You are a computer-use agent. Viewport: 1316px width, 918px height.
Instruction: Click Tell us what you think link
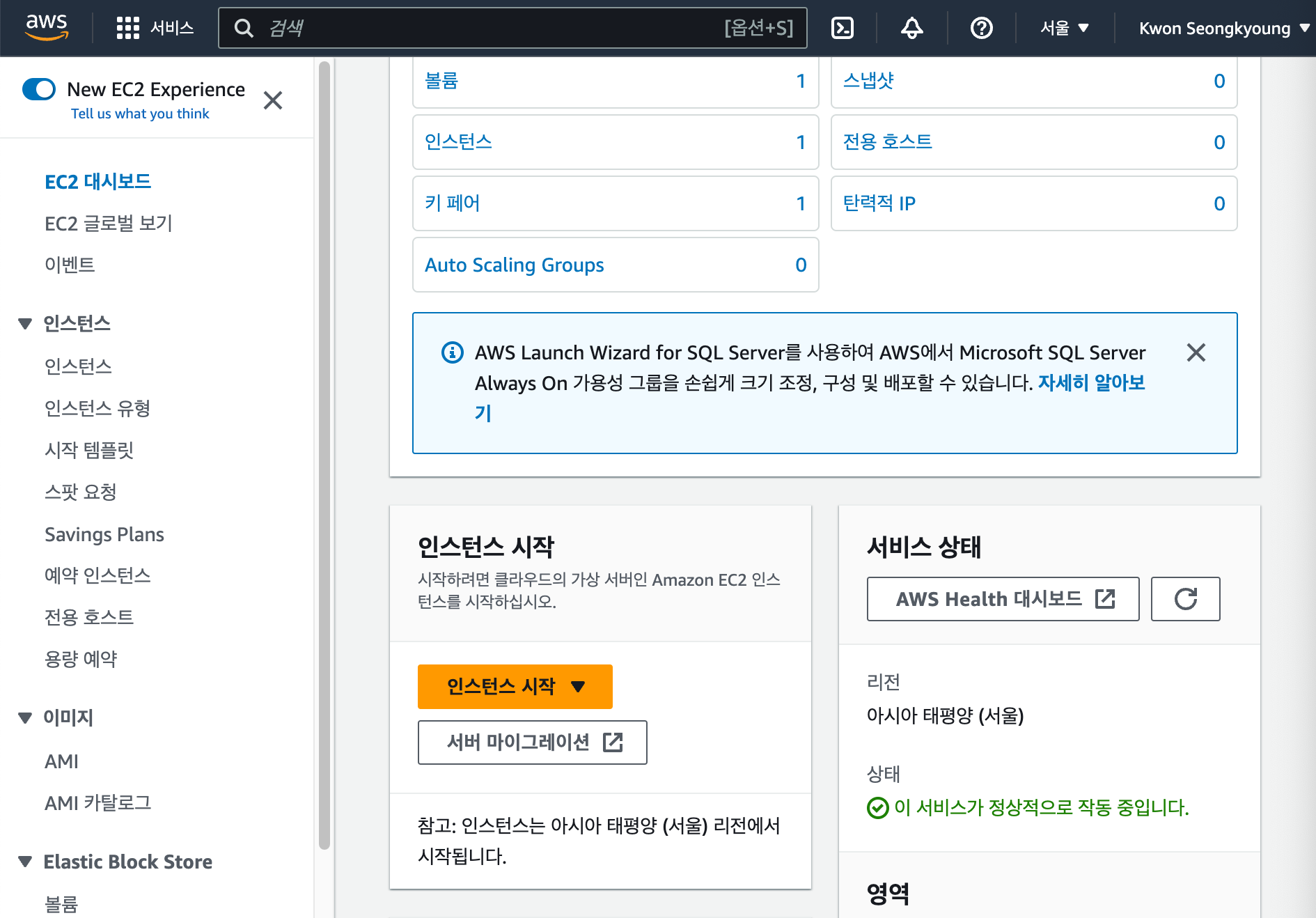[x=140, y=114]
